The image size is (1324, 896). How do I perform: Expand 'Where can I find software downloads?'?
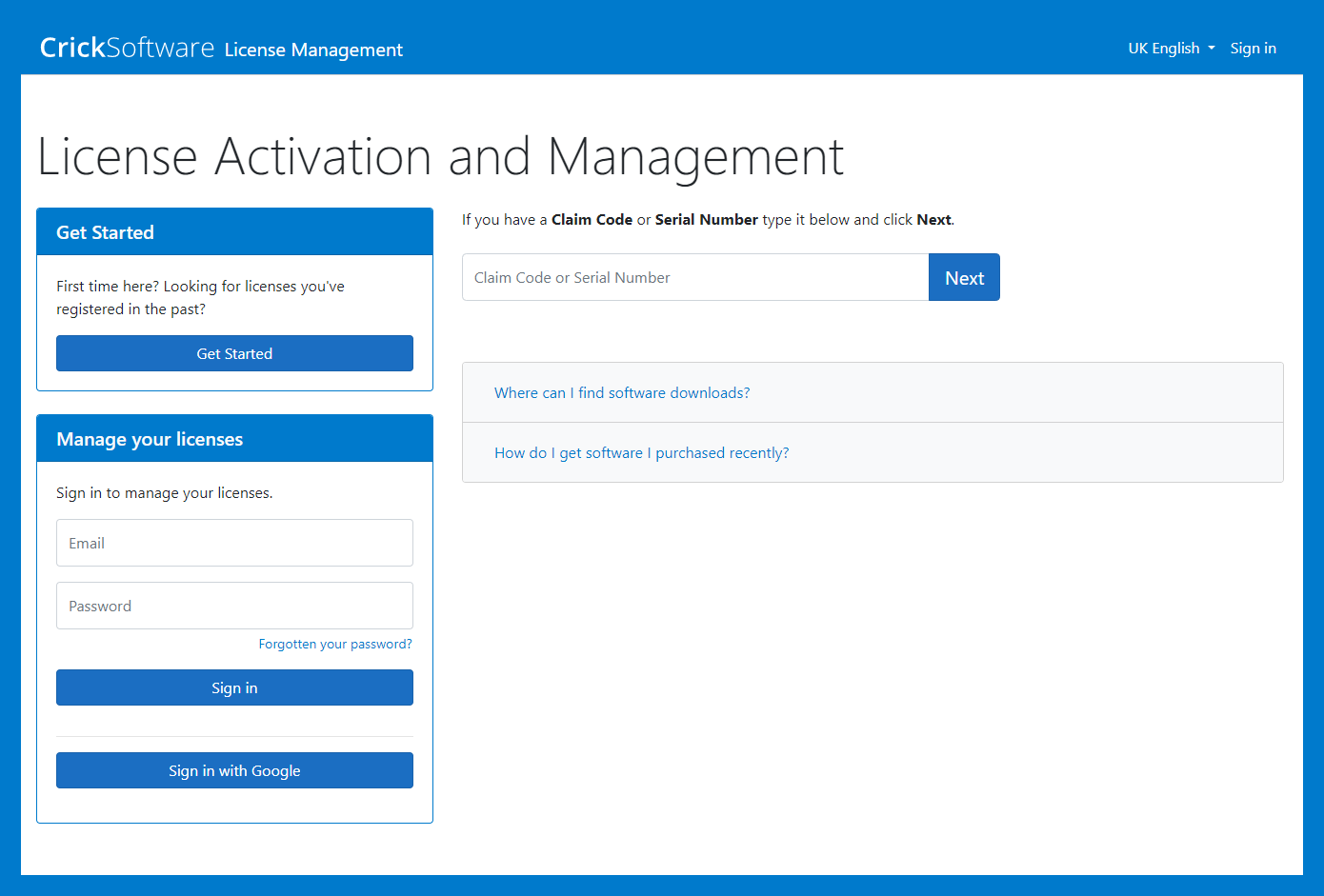(x=622, y=393)
